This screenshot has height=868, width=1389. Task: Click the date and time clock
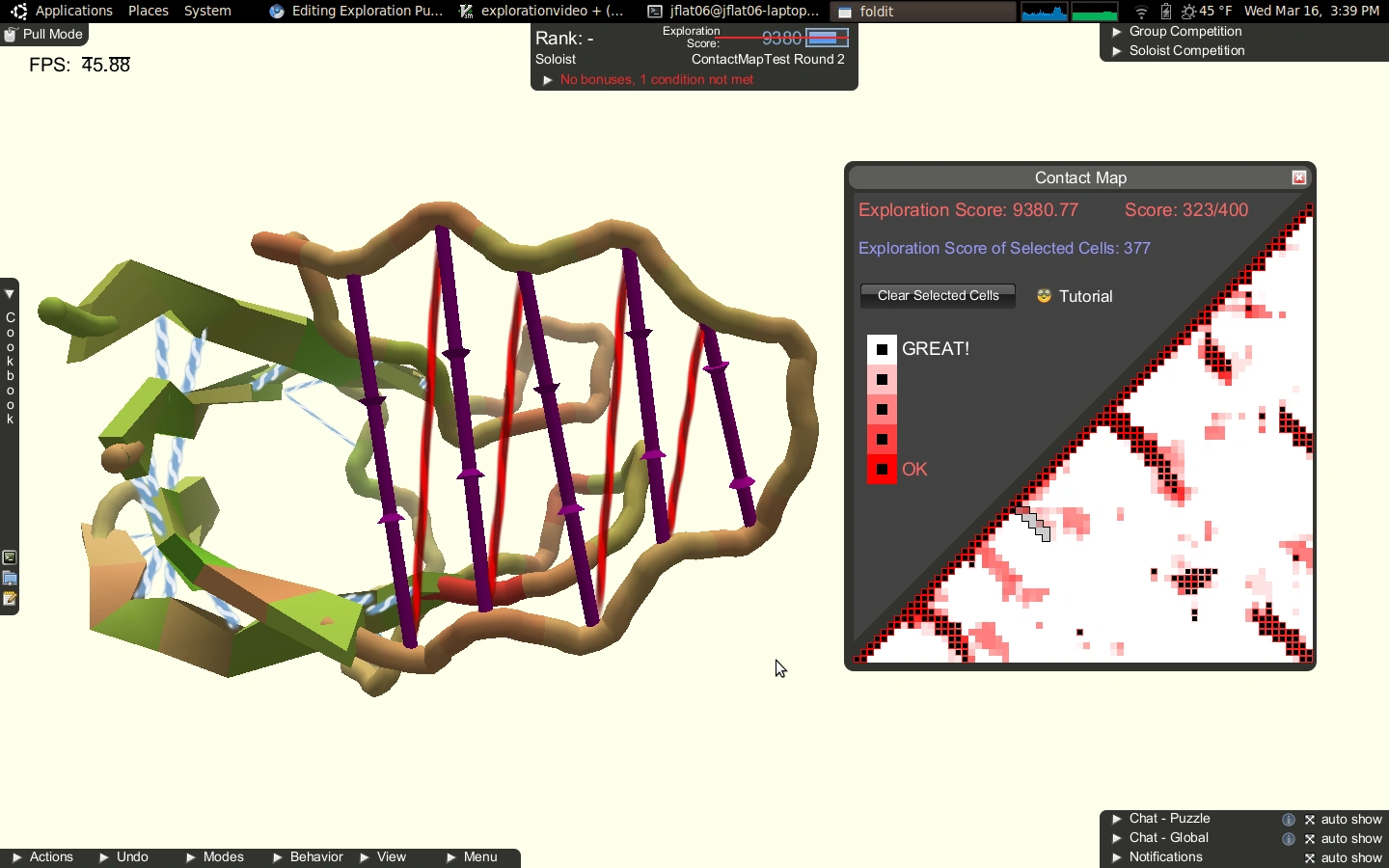pos(1312,12)
